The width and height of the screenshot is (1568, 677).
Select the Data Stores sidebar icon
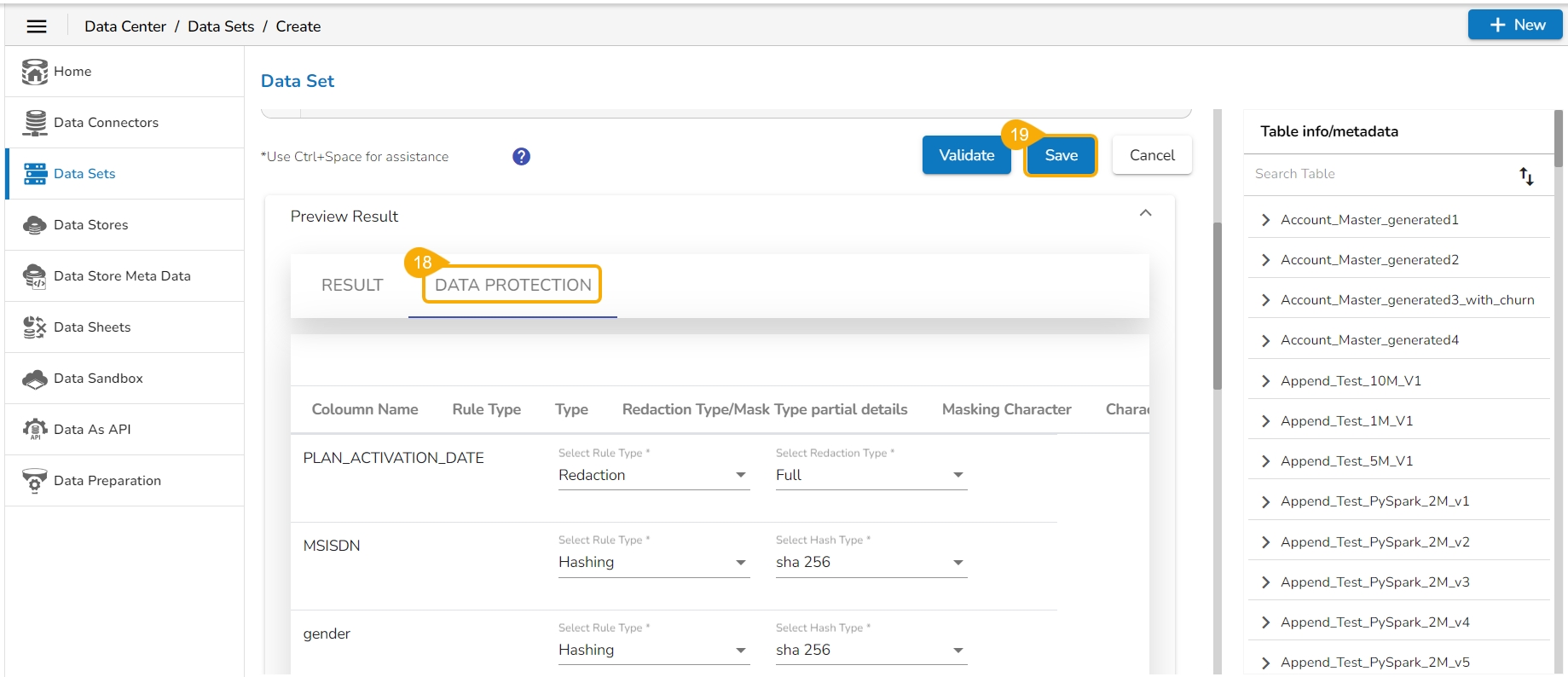(35, 225)
